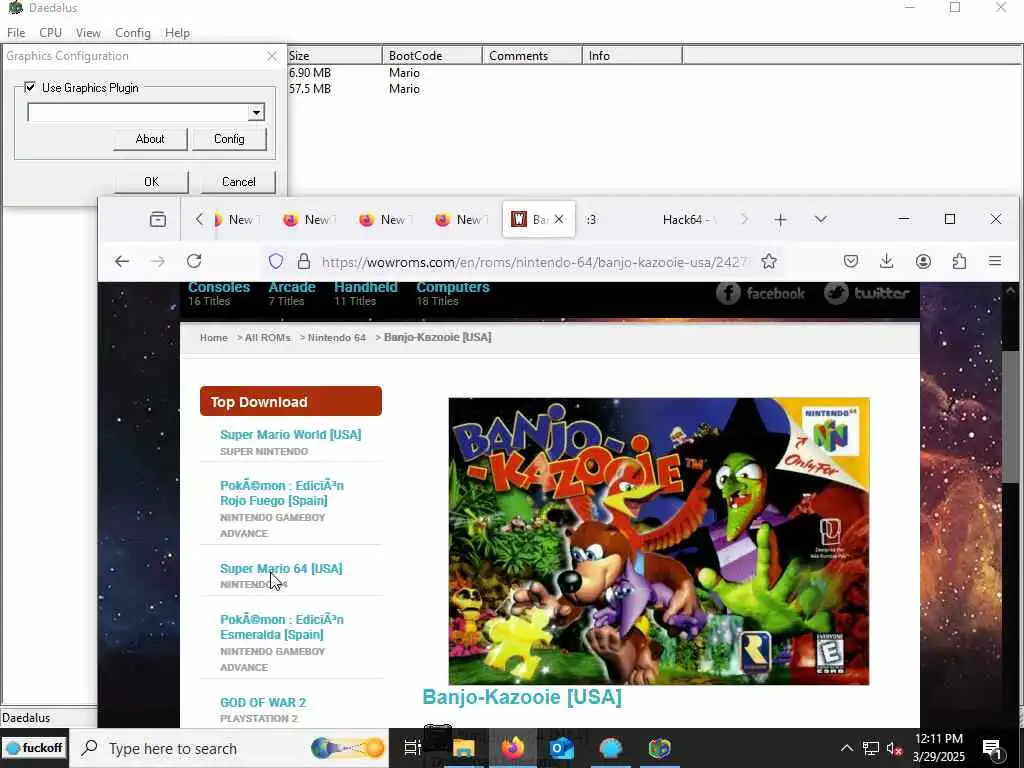Click the tracking protection shield icon
This screenshot has height=768, width=1024.
point(276,261)
